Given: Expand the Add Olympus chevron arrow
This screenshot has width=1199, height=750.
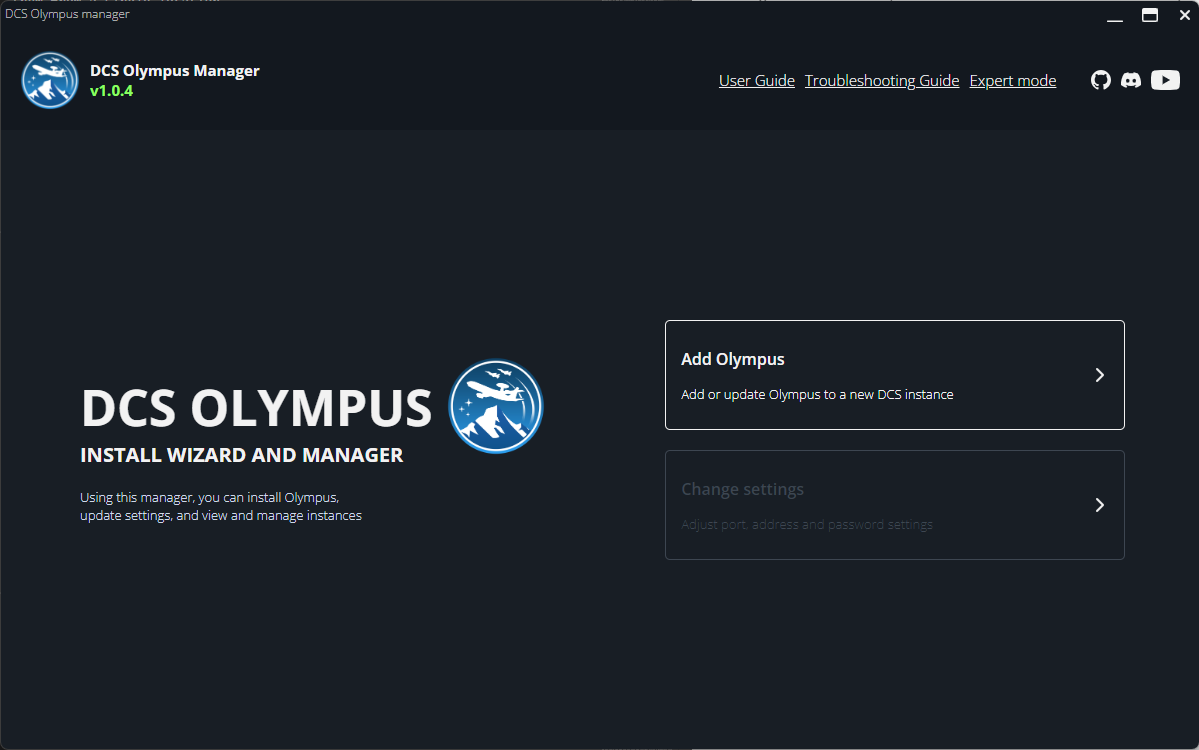Looking at the screenshot, I should tap(1099, 375).
